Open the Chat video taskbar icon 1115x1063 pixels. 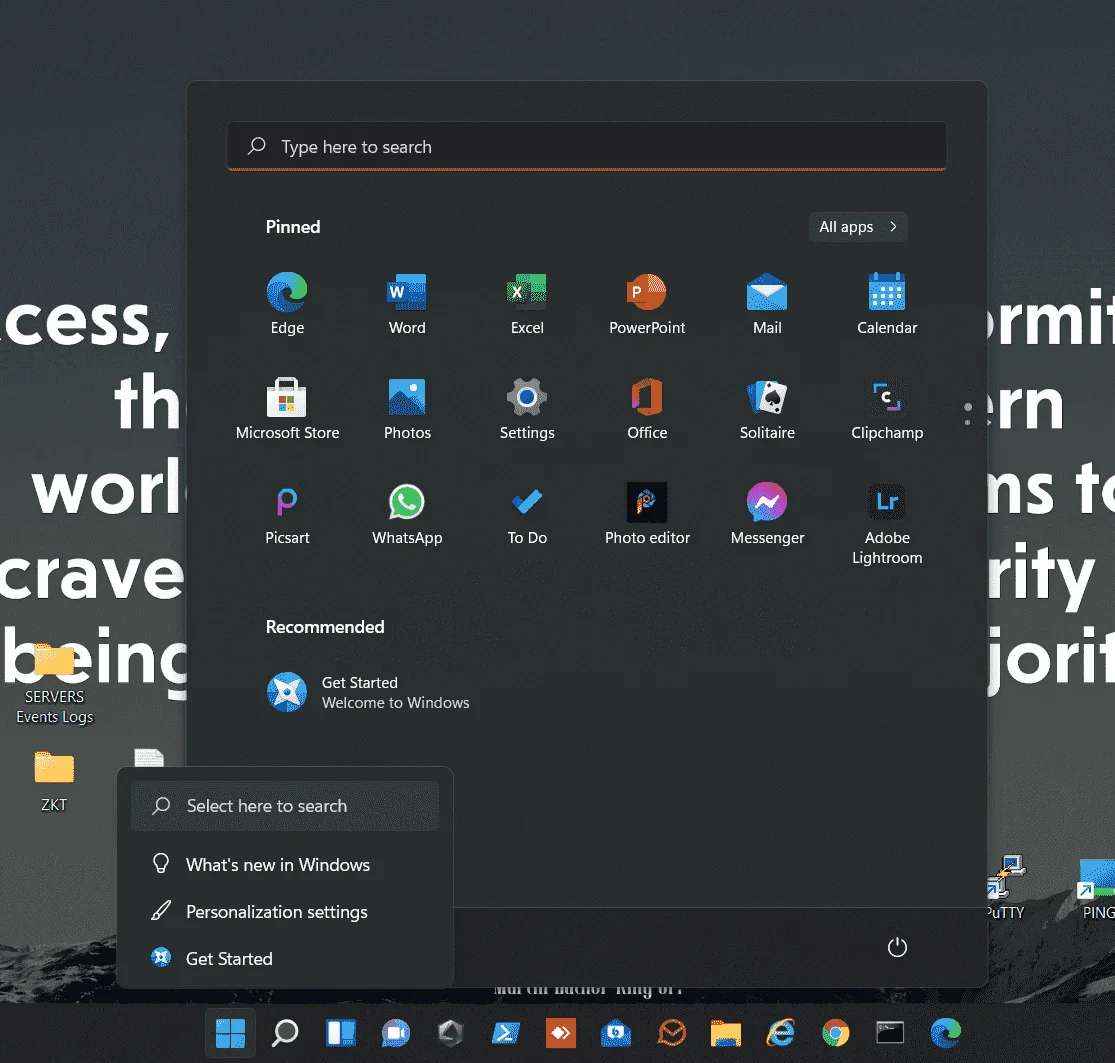click(x=395, y=1033)
